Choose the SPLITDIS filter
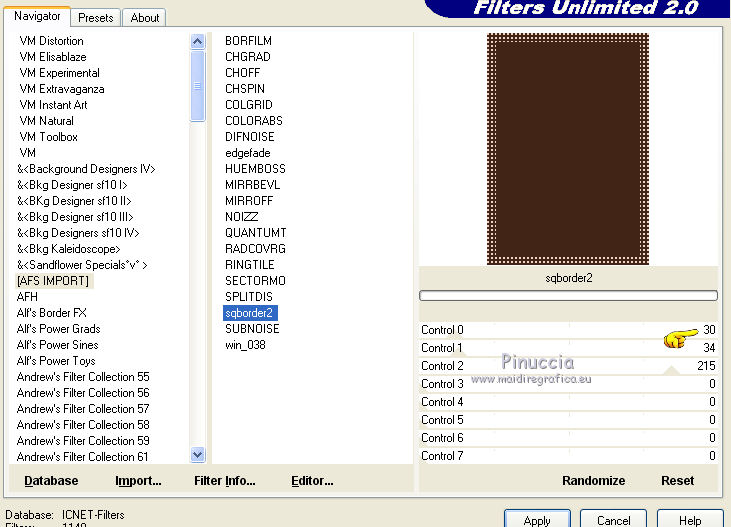The height and width of the screenshot is (527, 731). (248, 297)
